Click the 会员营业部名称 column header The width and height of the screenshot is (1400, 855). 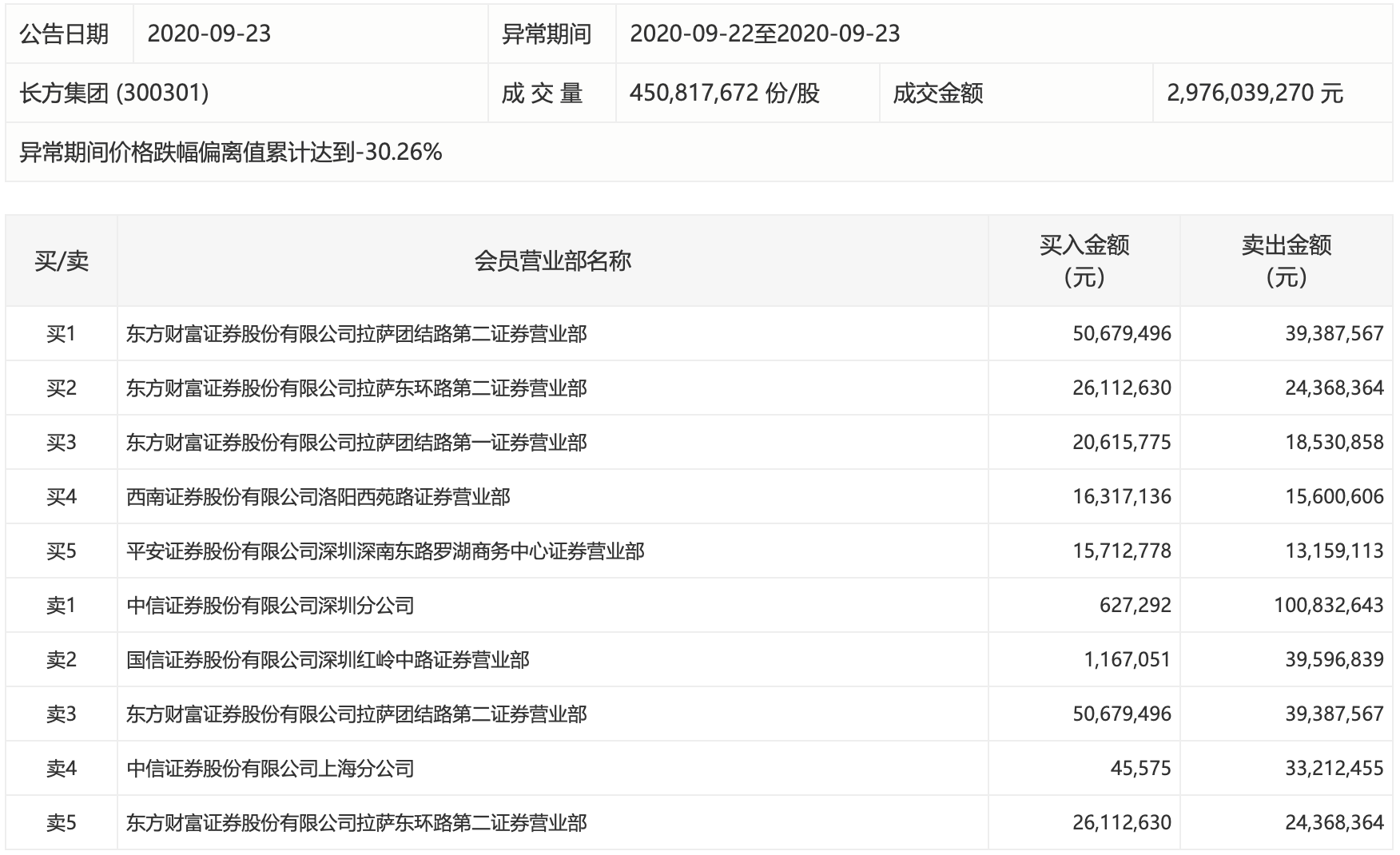click(x=552, y=261)
